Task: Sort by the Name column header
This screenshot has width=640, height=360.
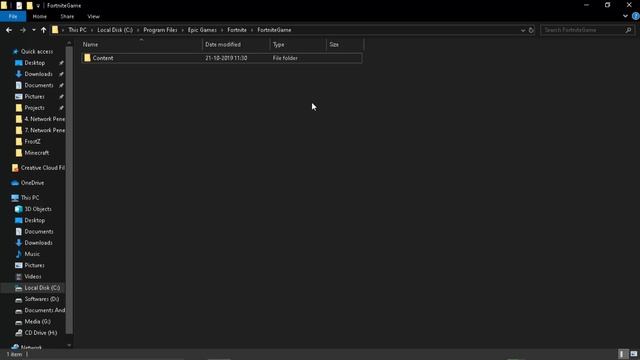Action: (x=141, y=44)
